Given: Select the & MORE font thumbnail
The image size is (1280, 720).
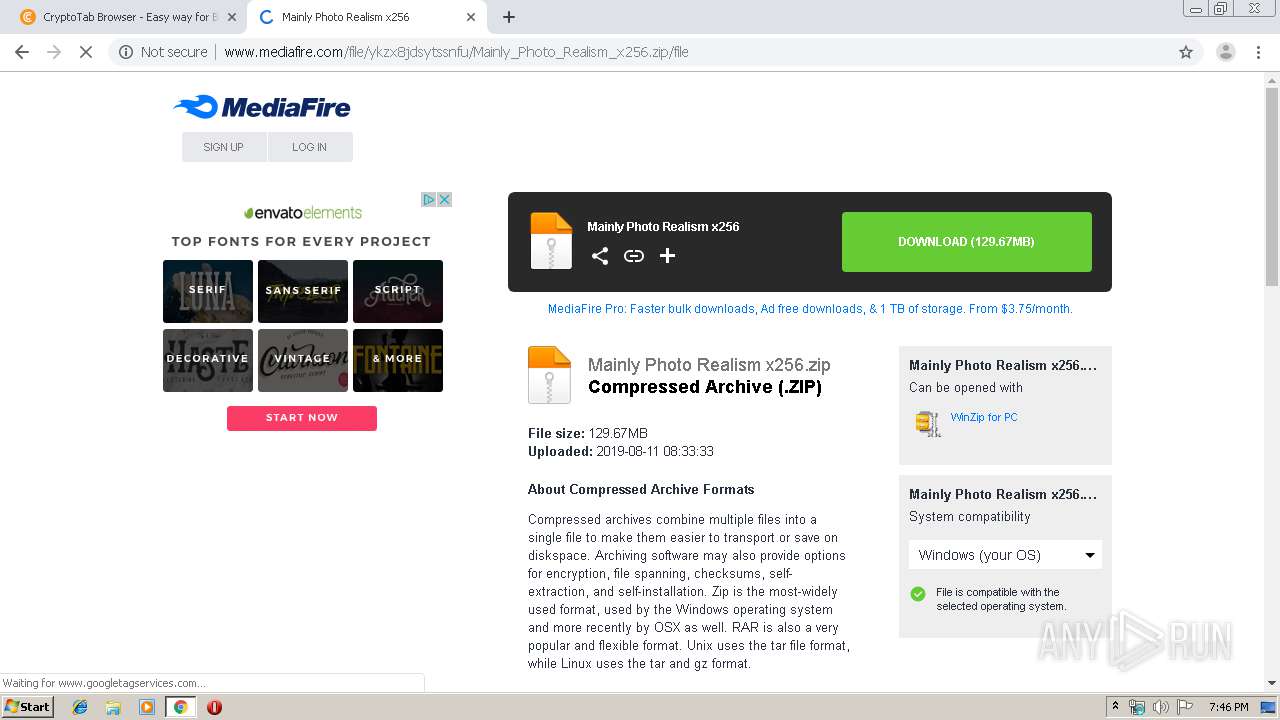Looking at the screenshot, I should 398,360.
